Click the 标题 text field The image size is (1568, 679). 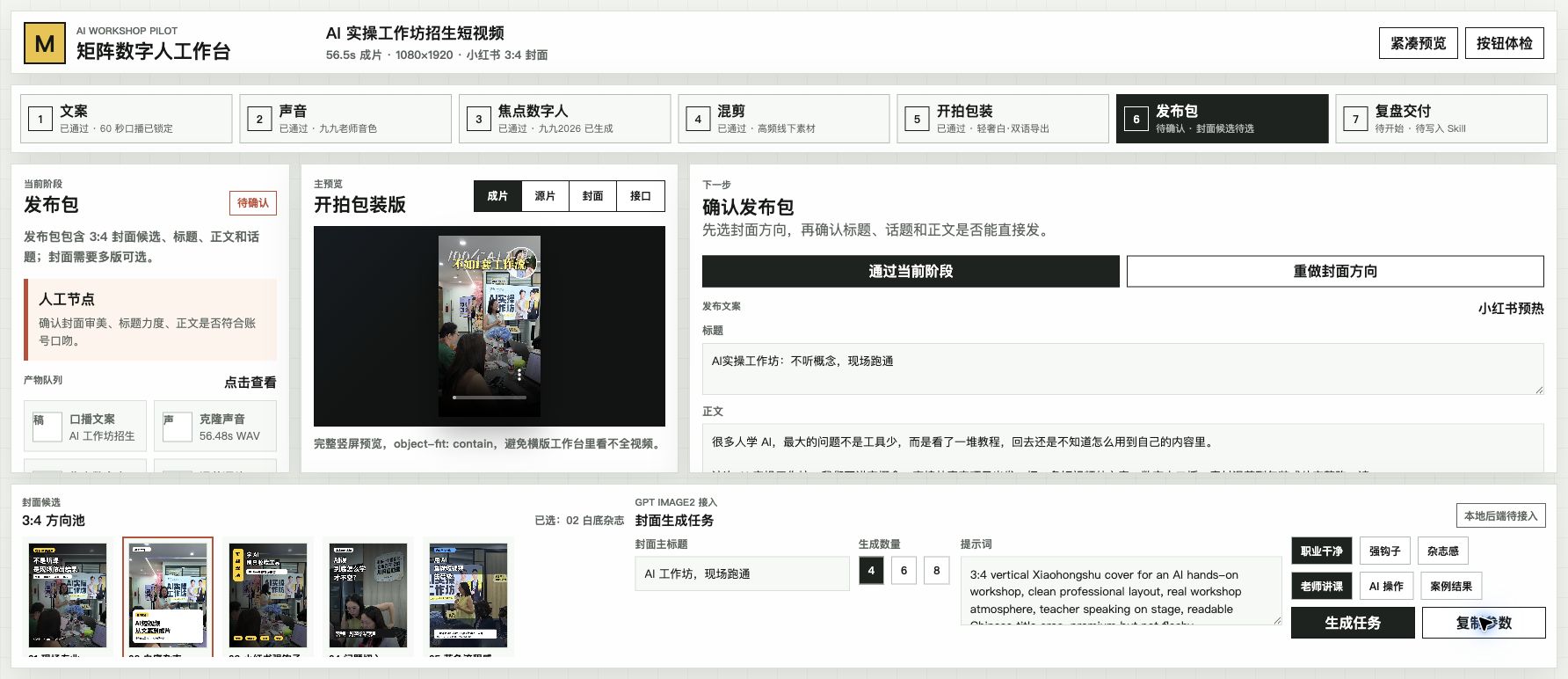pyautogui.click(x=1122, y=369)
